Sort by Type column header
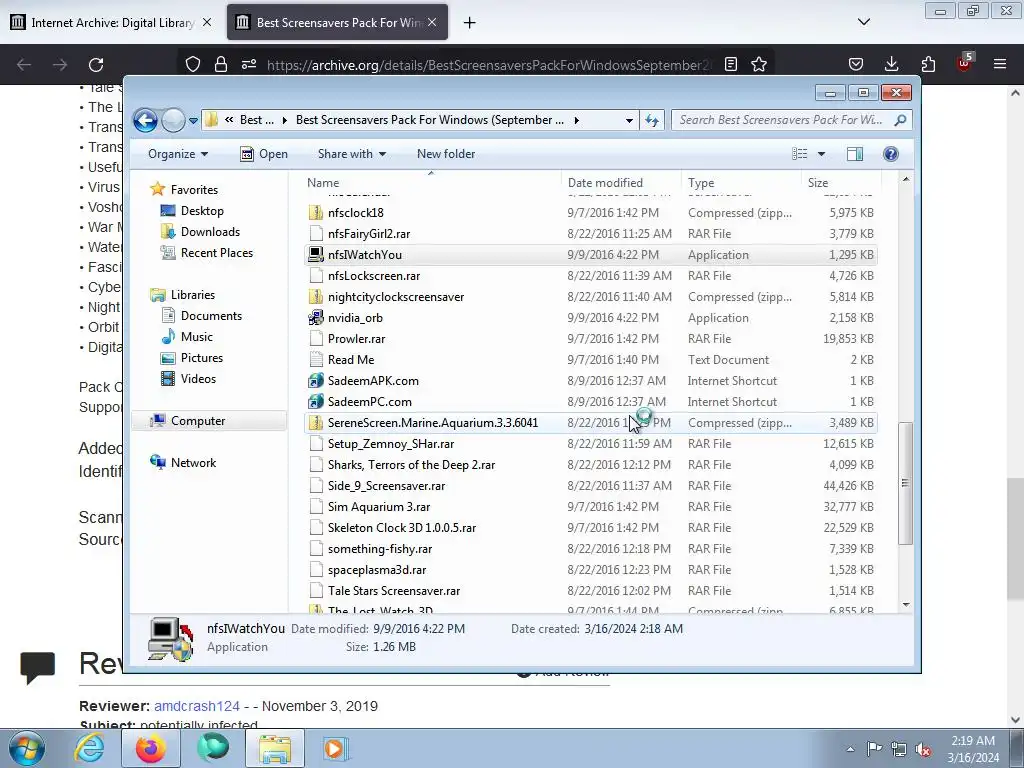Image resolution: width=1024 pixels, height=768 pixels. click(x=741, y=183)
